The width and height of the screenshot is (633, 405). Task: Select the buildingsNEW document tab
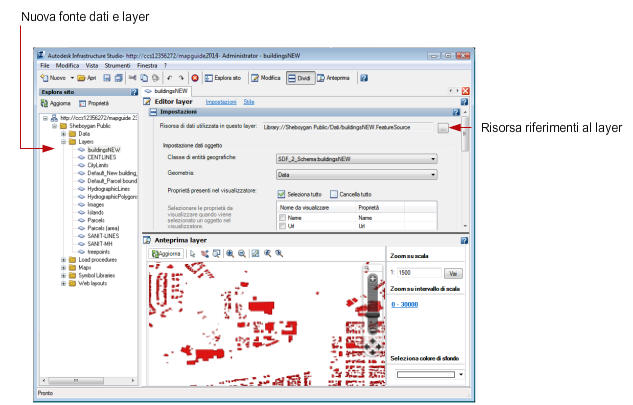pyautogui.click(x=167, y=91)
